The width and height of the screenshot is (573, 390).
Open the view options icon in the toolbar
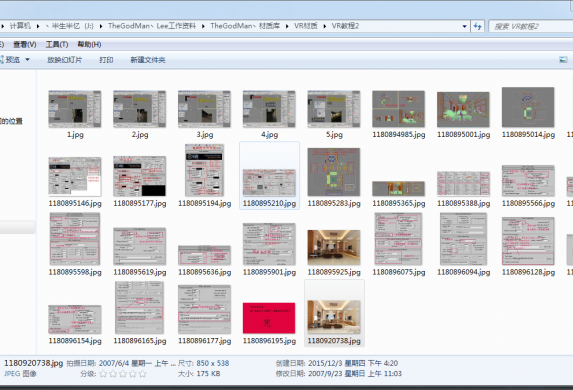[563, 60]
